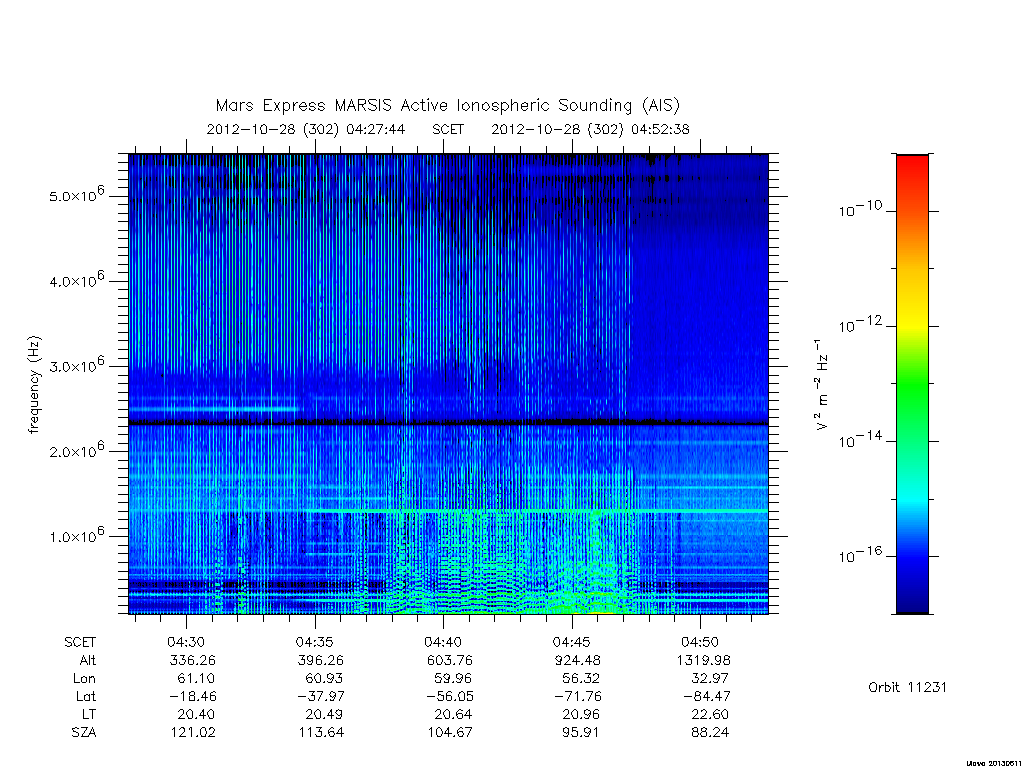Click the 3.0×10^6 frequency tick label
1024x768 pixels.
76,365
